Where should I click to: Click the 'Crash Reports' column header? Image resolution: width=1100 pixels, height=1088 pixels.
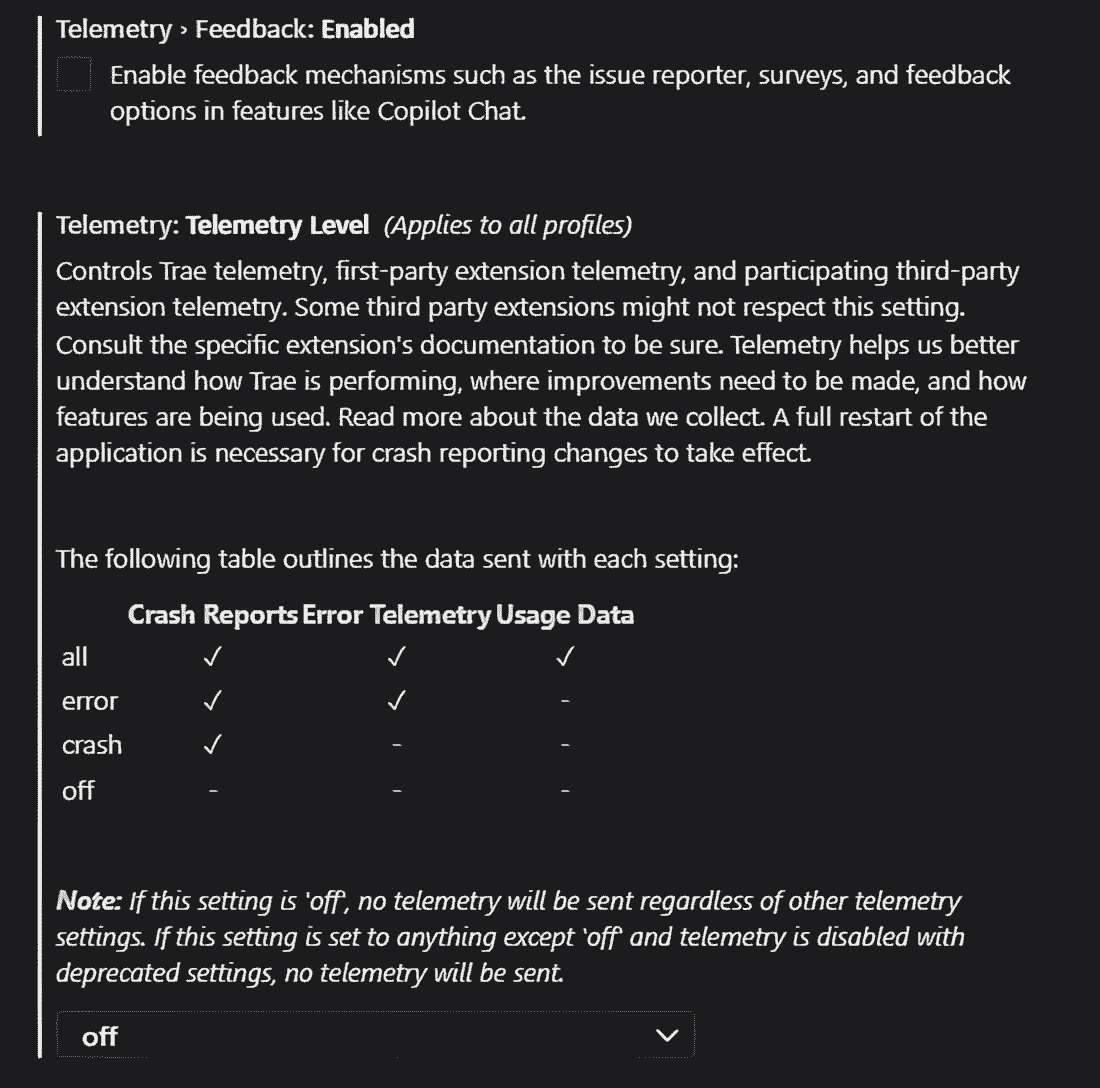coord(213,615)
